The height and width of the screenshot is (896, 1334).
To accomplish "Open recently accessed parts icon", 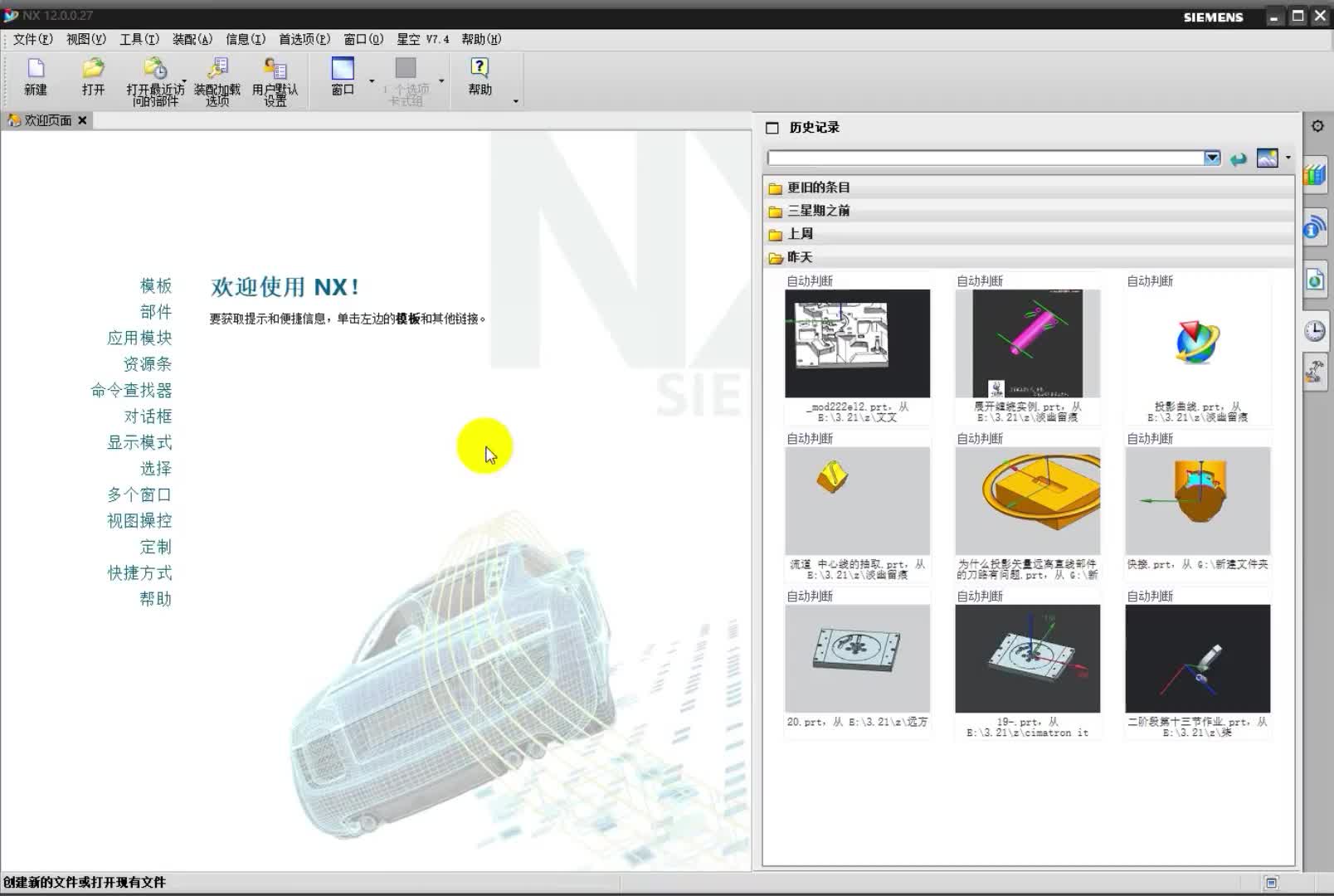I will pyautogui.click(x=154, y=69).
